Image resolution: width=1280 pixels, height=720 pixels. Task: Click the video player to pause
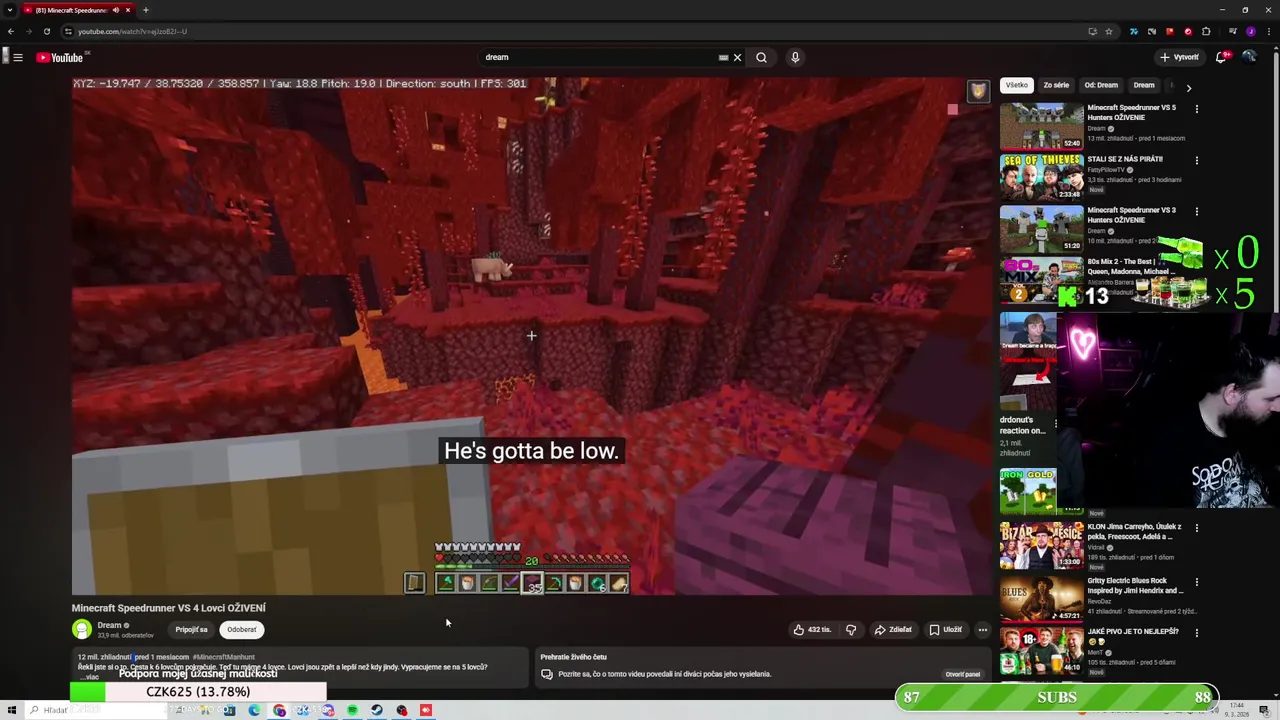click(x=531, y=336)
